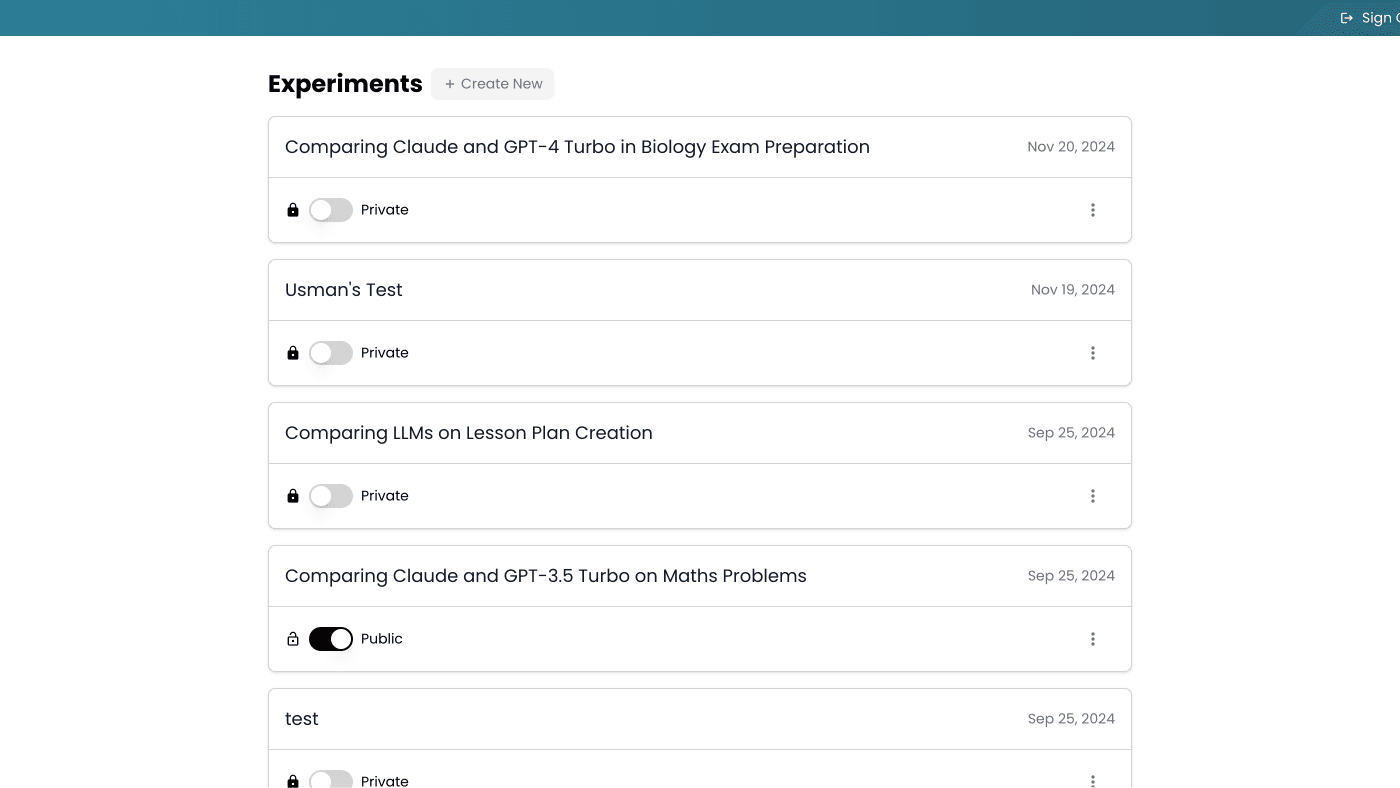This screenshot has width=1400, height=788.
Task: Click the plus icon inside the Create New button
Action: click(450, 84)
